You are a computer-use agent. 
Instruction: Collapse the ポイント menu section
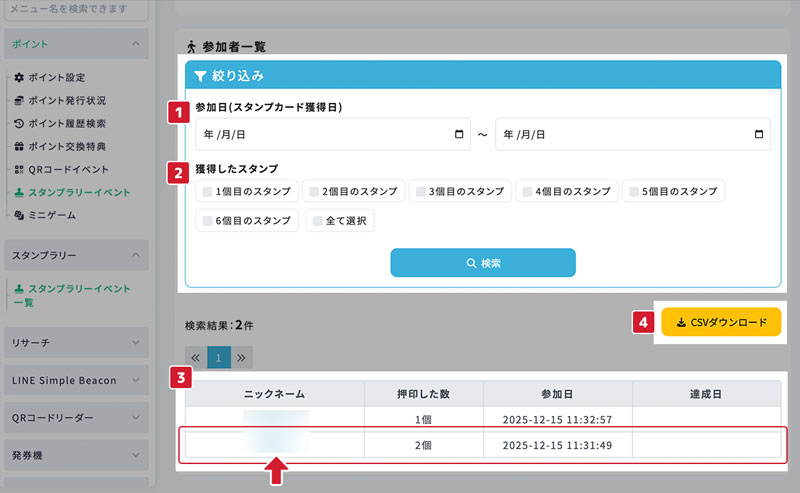[135, 44]
